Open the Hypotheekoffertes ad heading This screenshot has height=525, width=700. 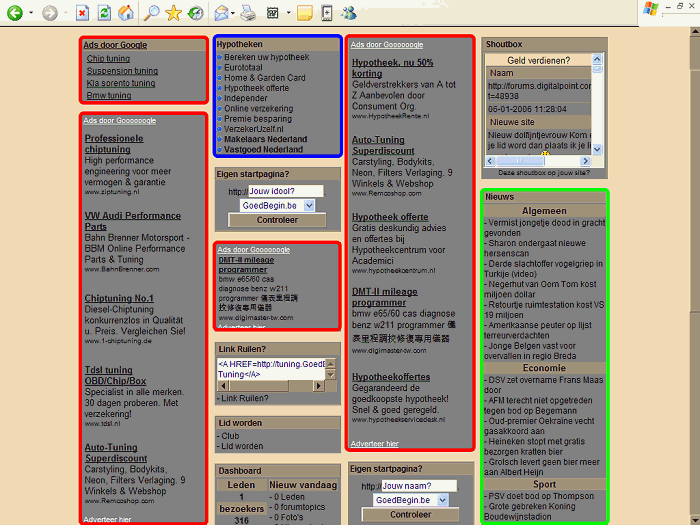391,377
